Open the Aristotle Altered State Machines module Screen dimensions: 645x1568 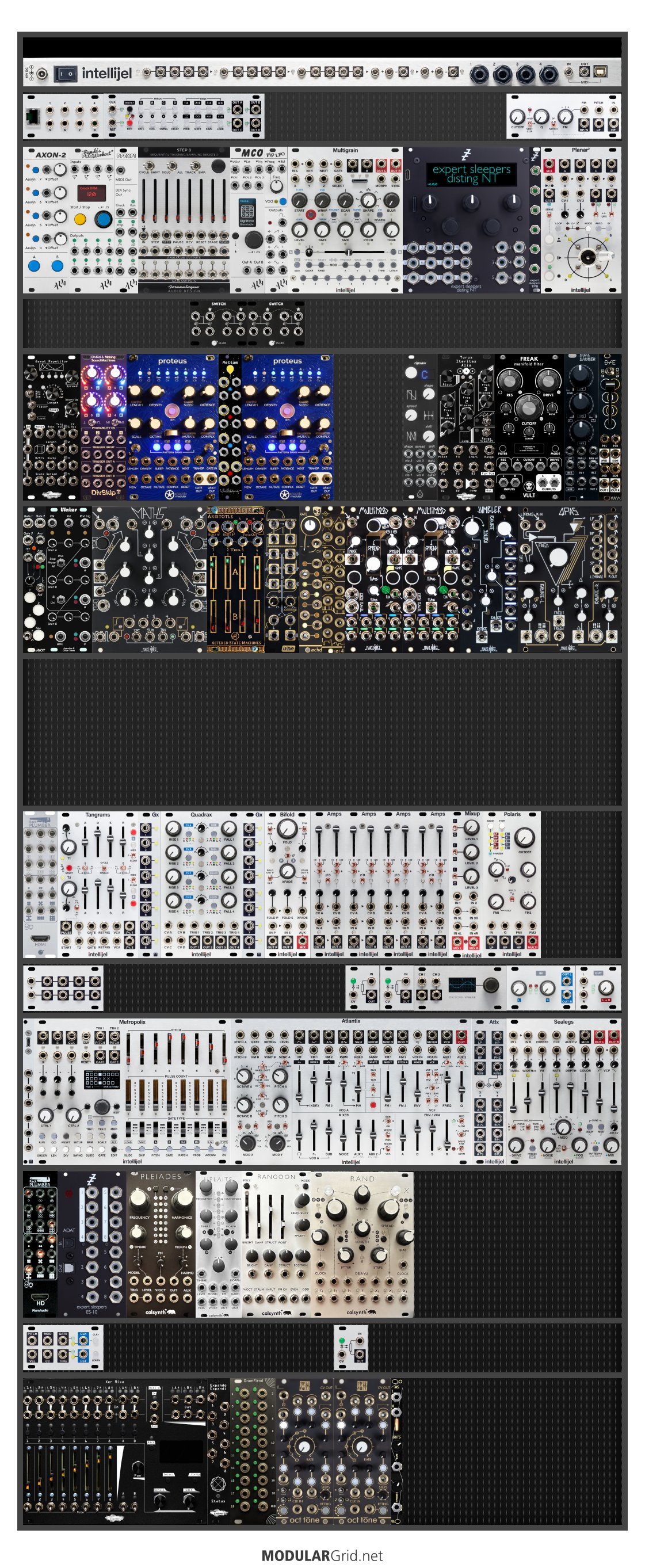(235, 579)
